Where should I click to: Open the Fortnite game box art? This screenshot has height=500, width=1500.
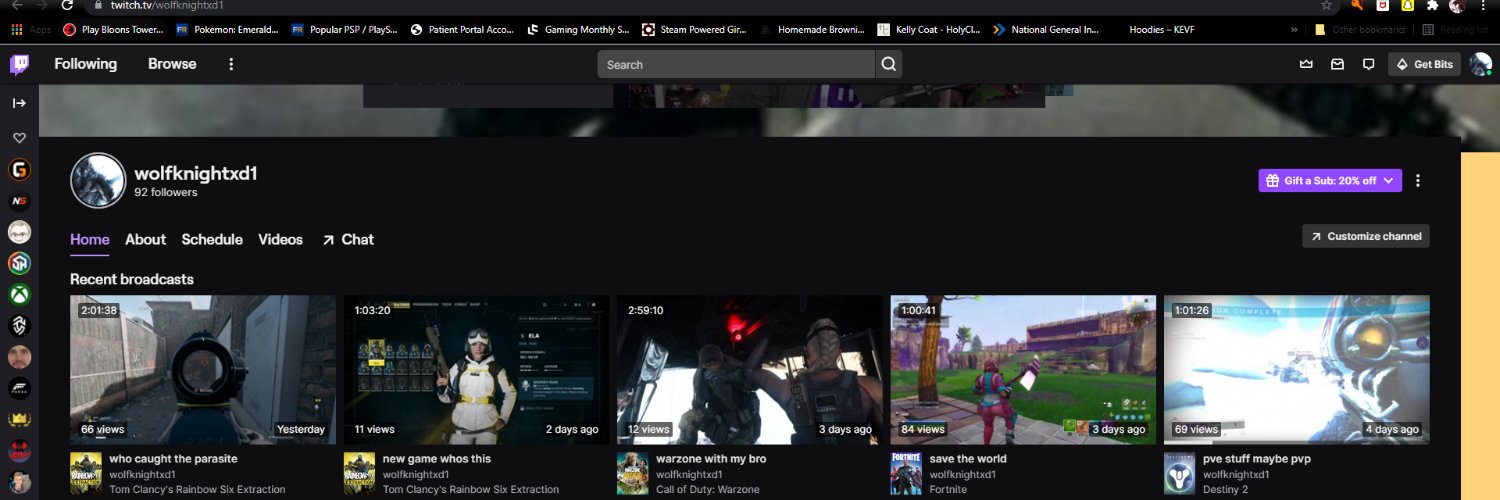pos(907,474)
